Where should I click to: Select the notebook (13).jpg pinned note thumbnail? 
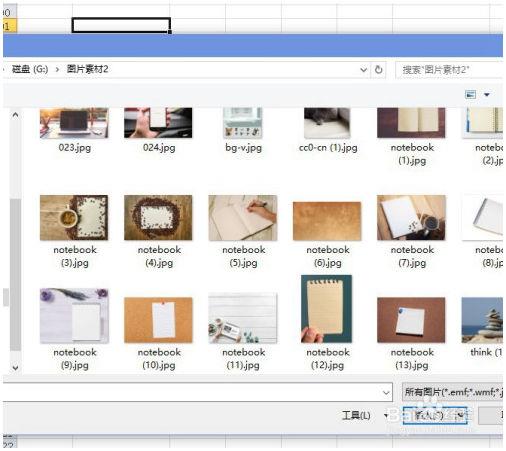coord(411,320)
